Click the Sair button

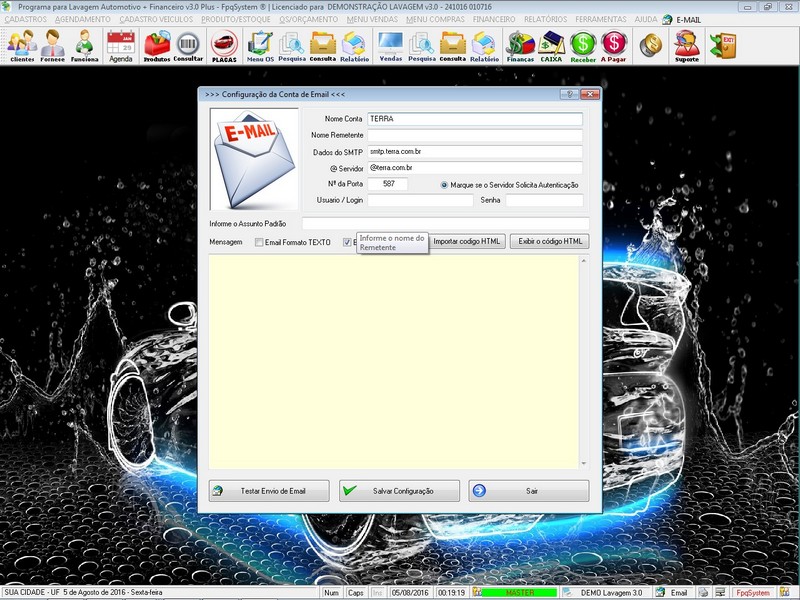529,491
